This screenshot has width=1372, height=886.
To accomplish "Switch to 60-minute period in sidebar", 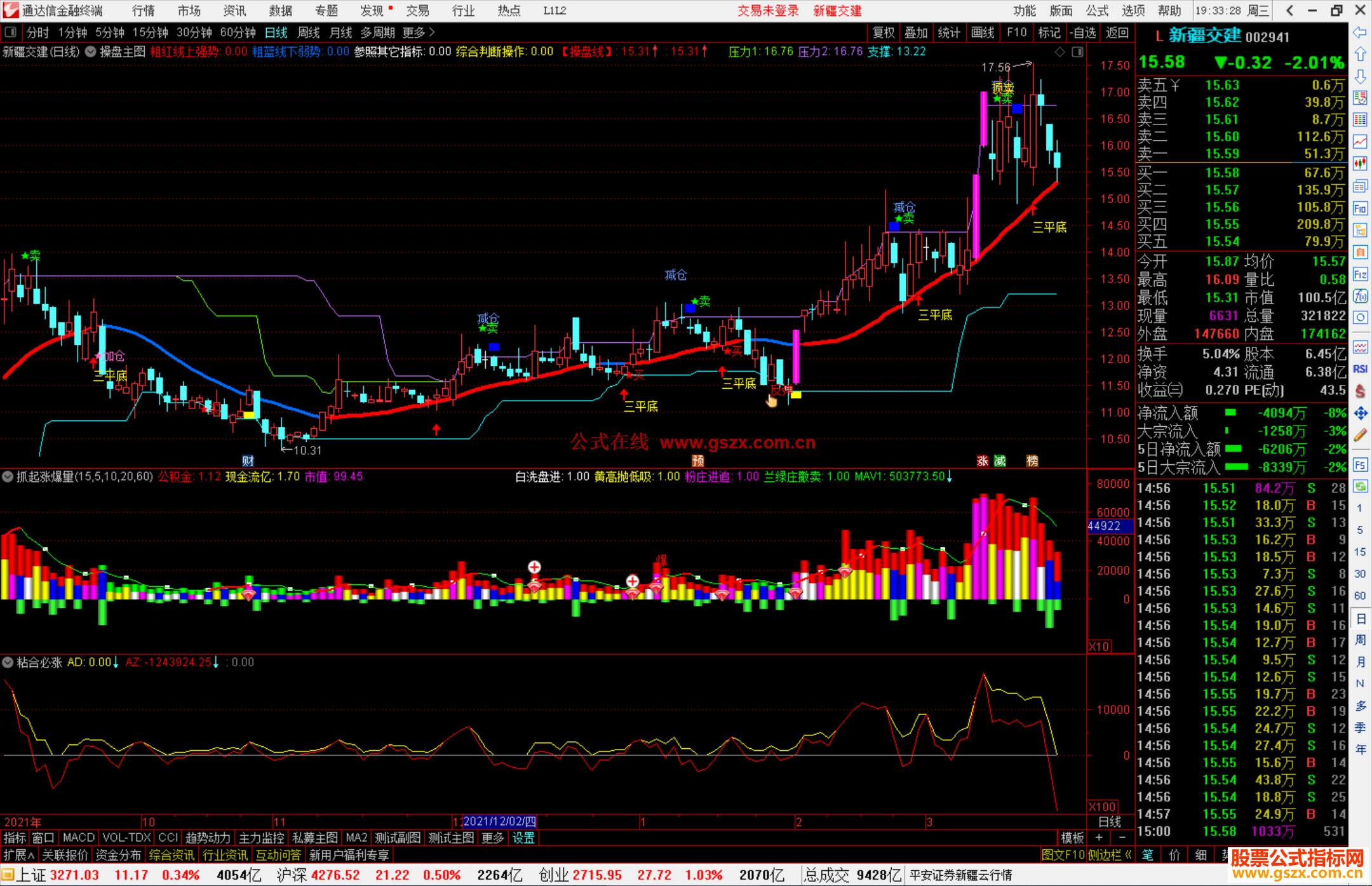I will [1360, 596].
